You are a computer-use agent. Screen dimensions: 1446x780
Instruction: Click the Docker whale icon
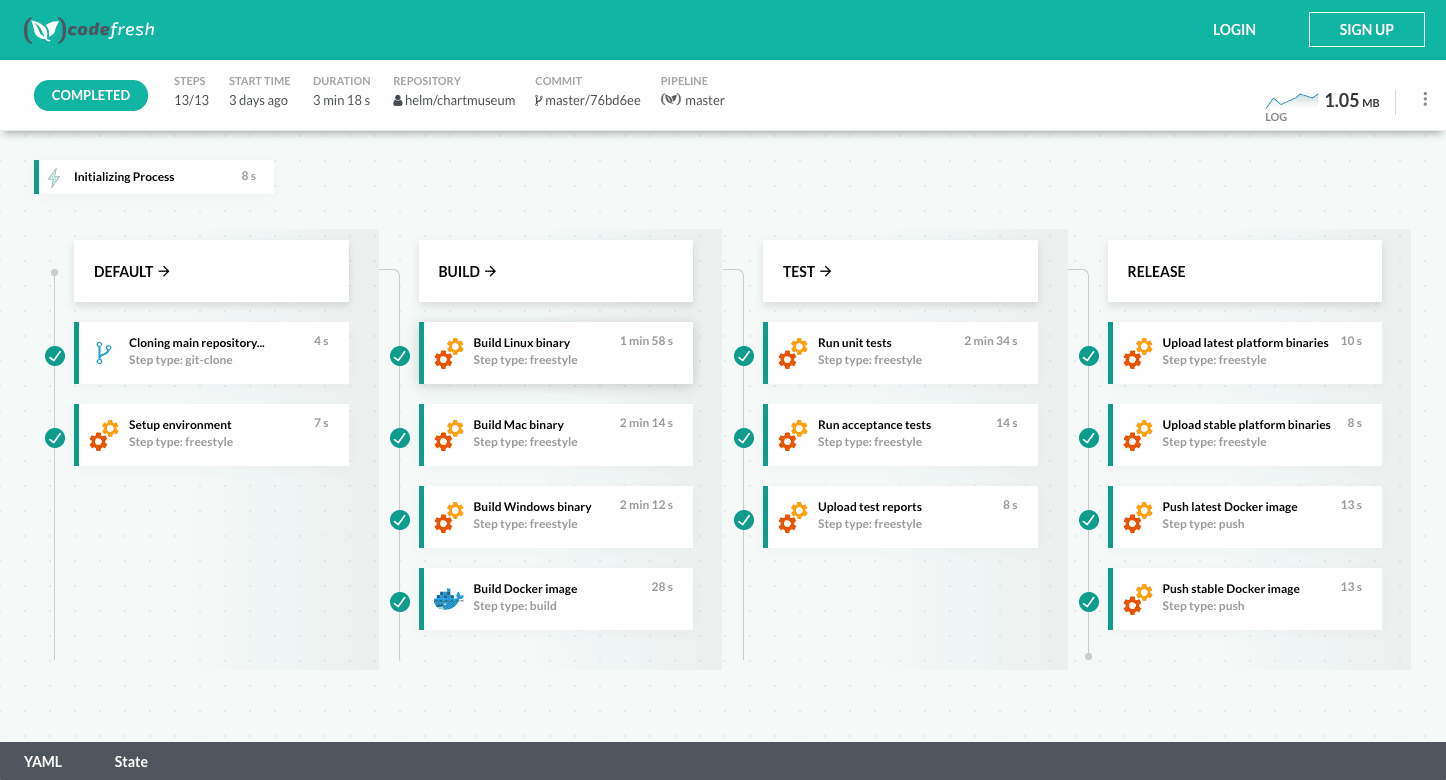click(x=448, y=599)
